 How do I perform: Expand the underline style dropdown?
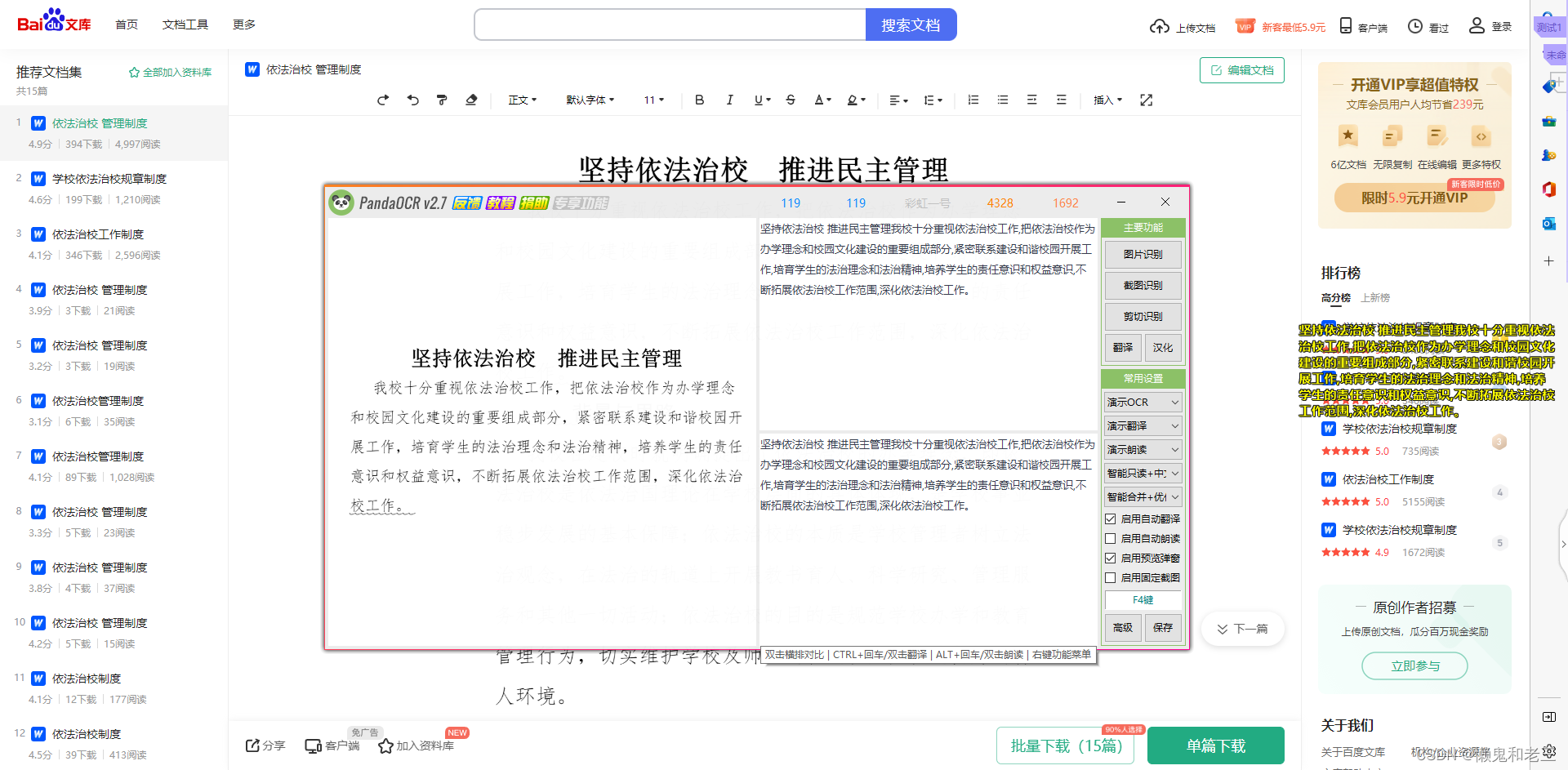click(768, 100)
